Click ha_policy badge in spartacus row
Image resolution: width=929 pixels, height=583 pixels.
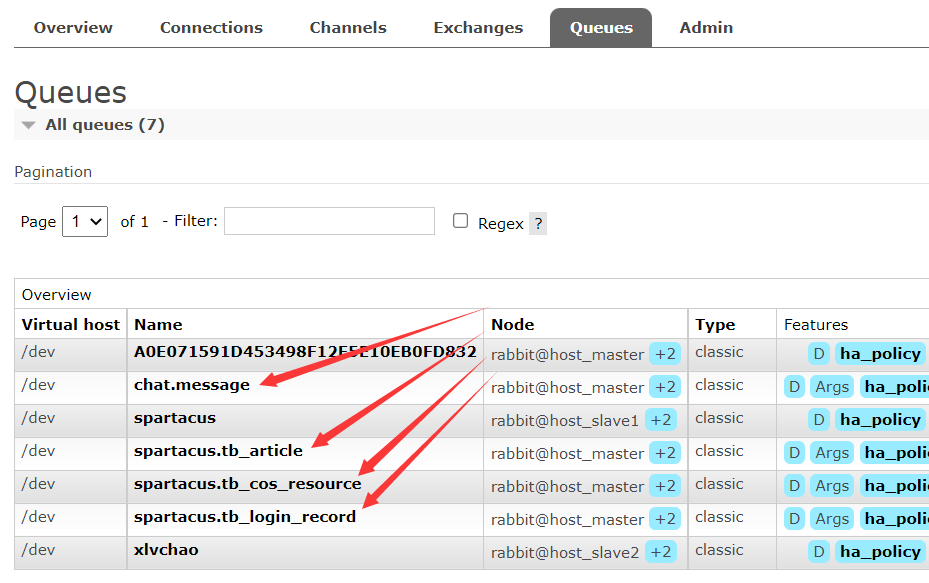point(880,420)
